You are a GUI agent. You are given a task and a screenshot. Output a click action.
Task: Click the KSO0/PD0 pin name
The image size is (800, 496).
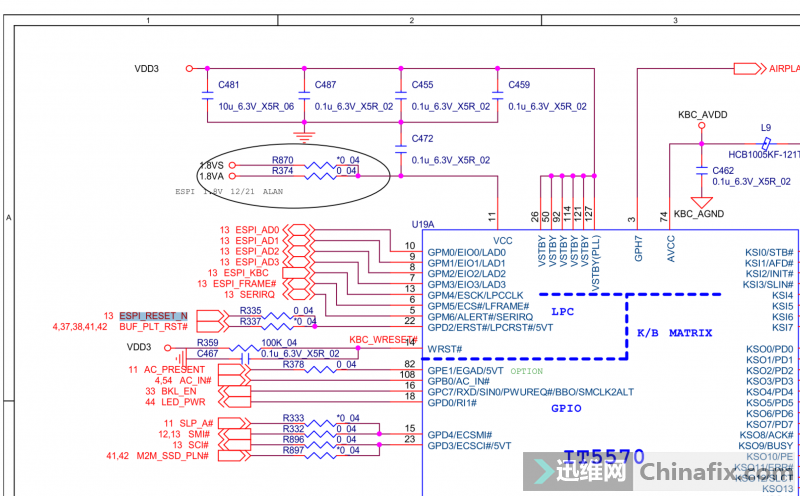(x=770, y=349)
